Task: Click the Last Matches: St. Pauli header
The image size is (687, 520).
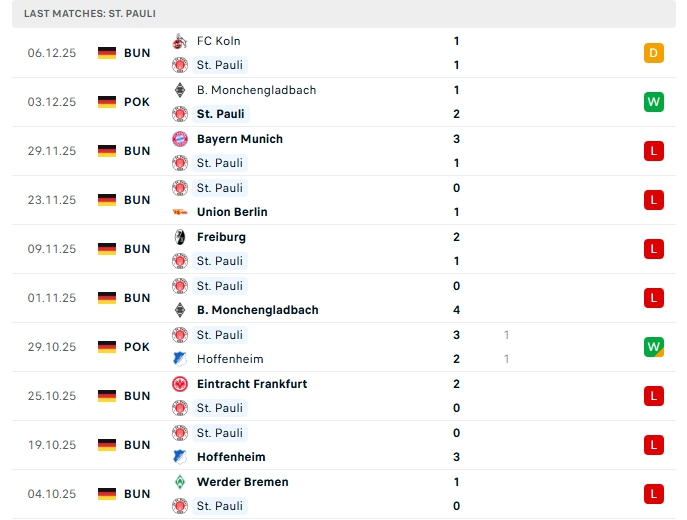Action: click(x=90, y=14)
